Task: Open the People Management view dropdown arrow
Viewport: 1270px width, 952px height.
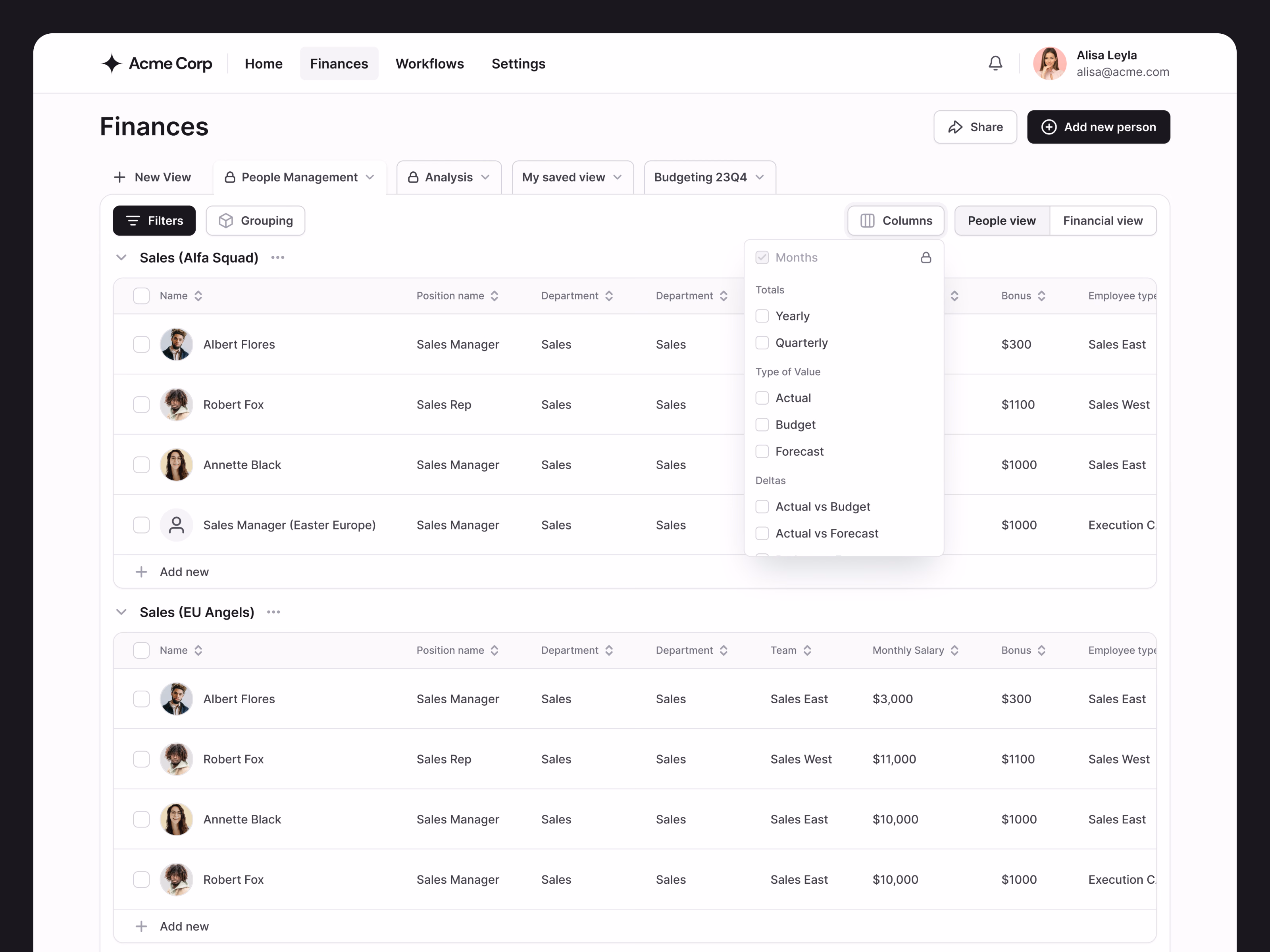Action: click(370, 177)
